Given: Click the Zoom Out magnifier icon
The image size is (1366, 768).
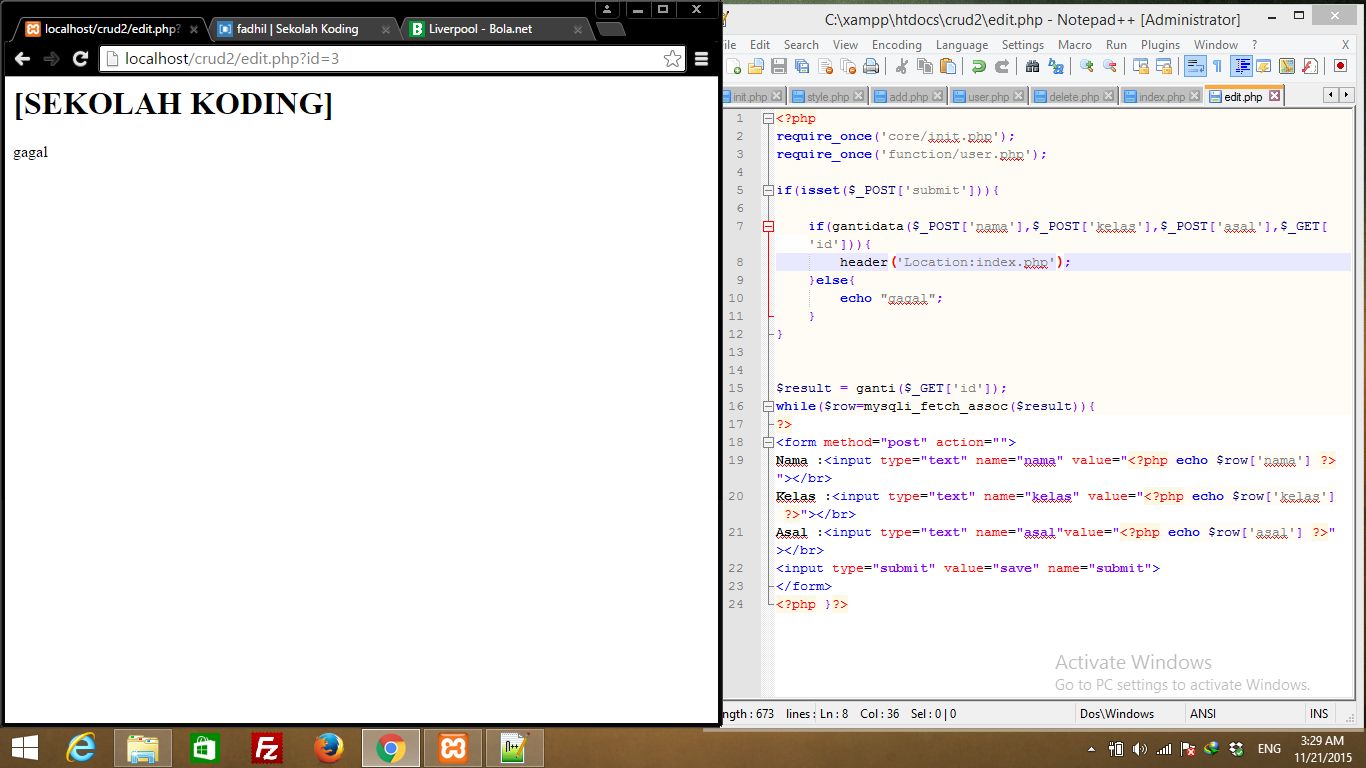Looking at the screenshot, I should point(1109,66).
